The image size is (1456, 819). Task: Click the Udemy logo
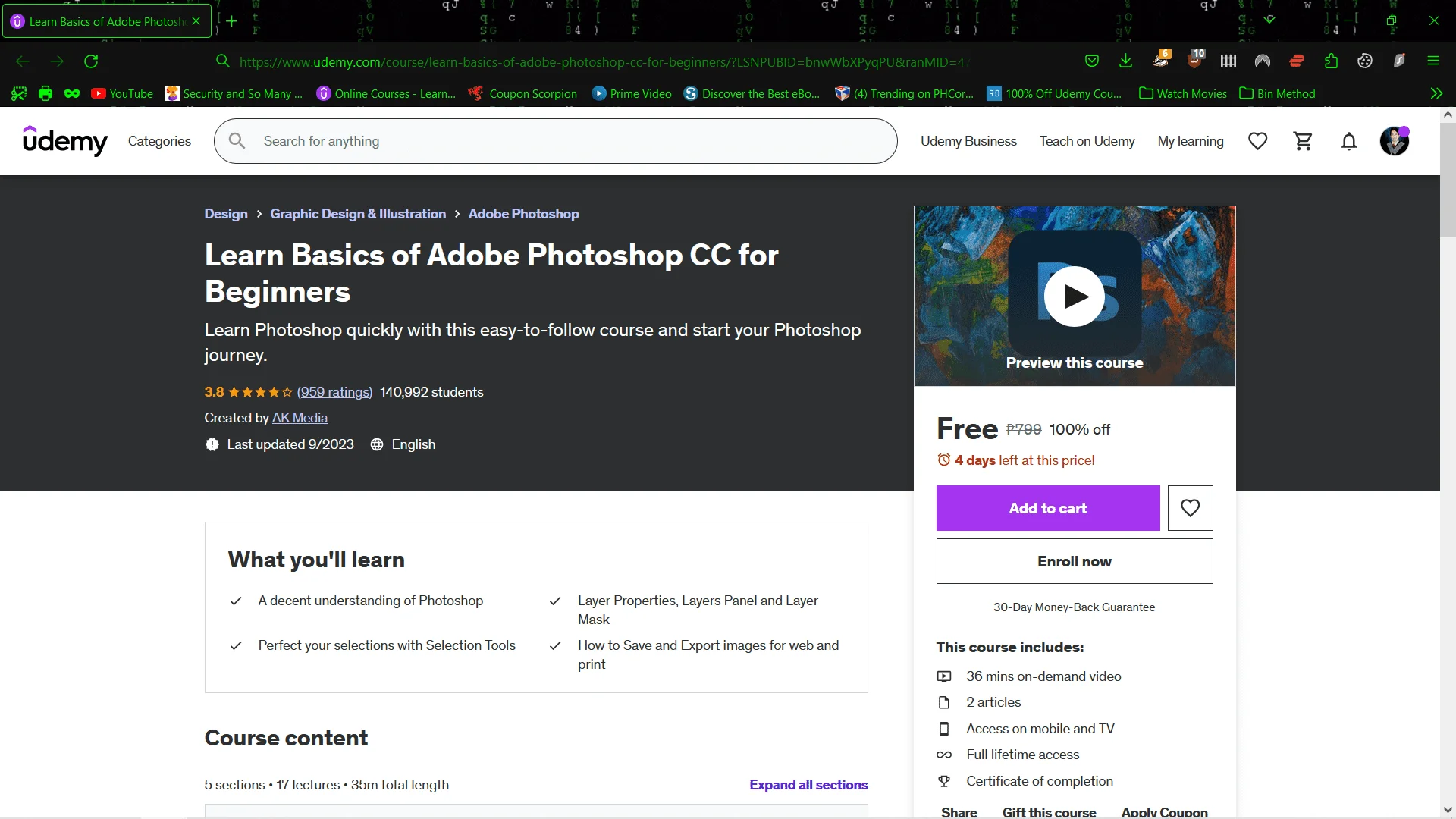(x=65, y=141)
